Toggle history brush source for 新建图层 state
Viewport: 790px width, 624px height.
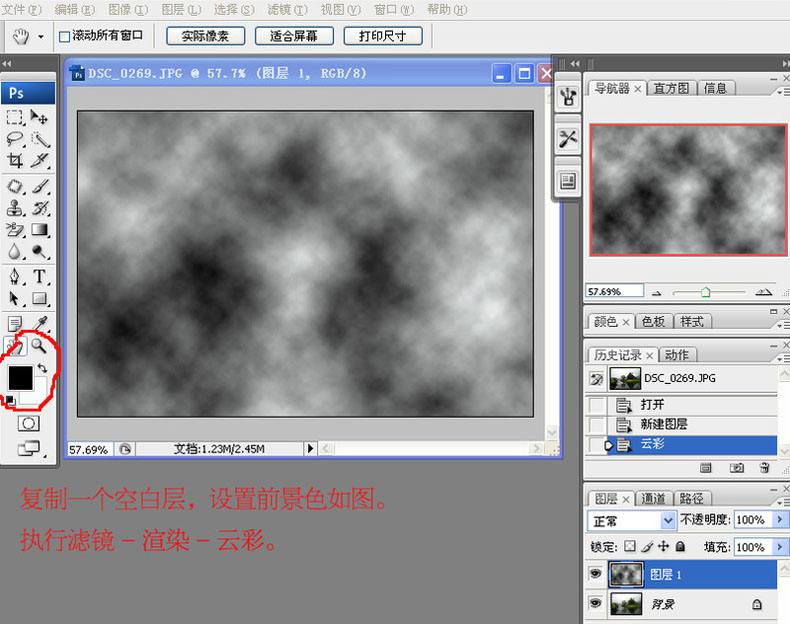[597, 424]
